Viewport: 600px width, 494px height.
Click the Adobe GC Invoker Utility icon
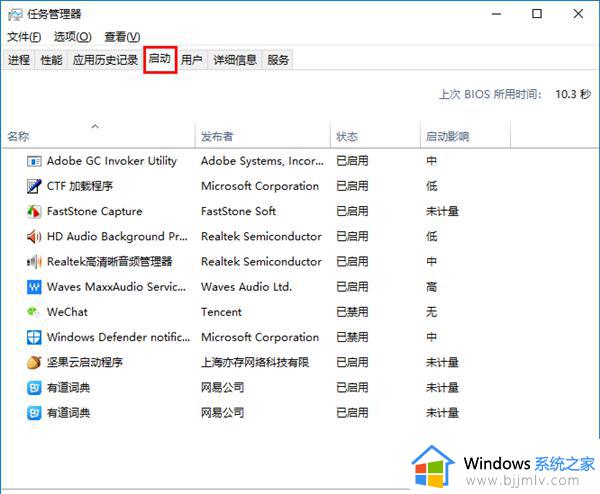click(x=34, y=161)
